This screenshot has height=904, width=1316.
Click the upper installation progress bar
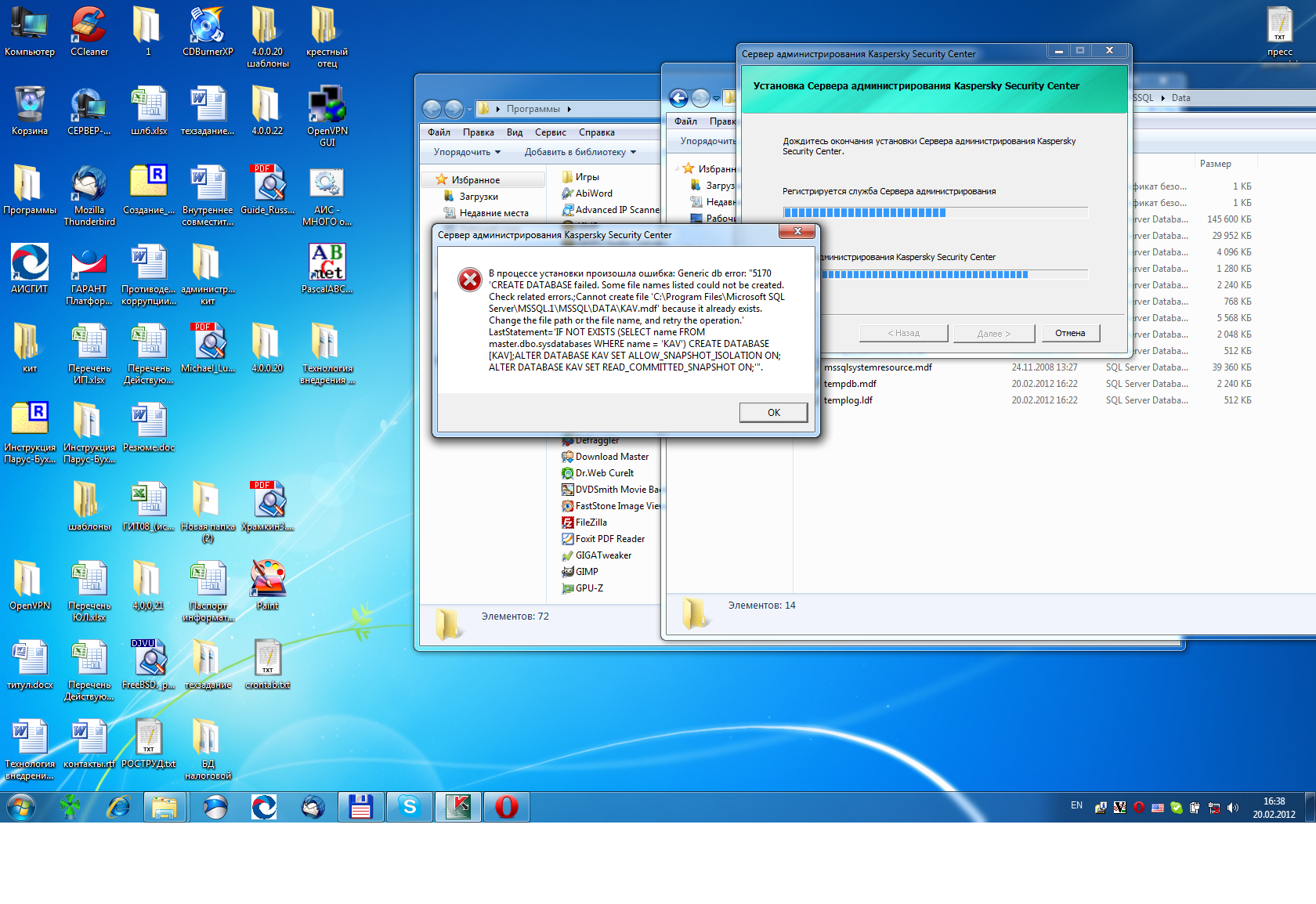(935, 212)
